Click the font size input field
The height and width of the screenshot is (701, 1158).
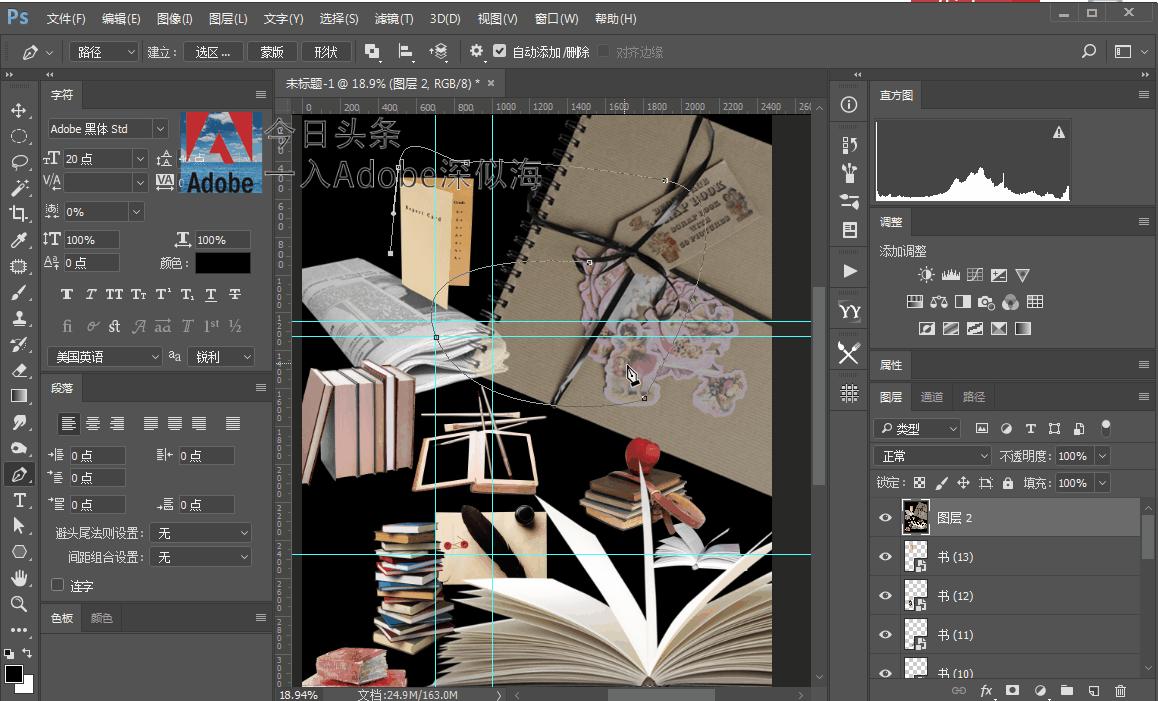pyautogui.click(x=97, y=159)
